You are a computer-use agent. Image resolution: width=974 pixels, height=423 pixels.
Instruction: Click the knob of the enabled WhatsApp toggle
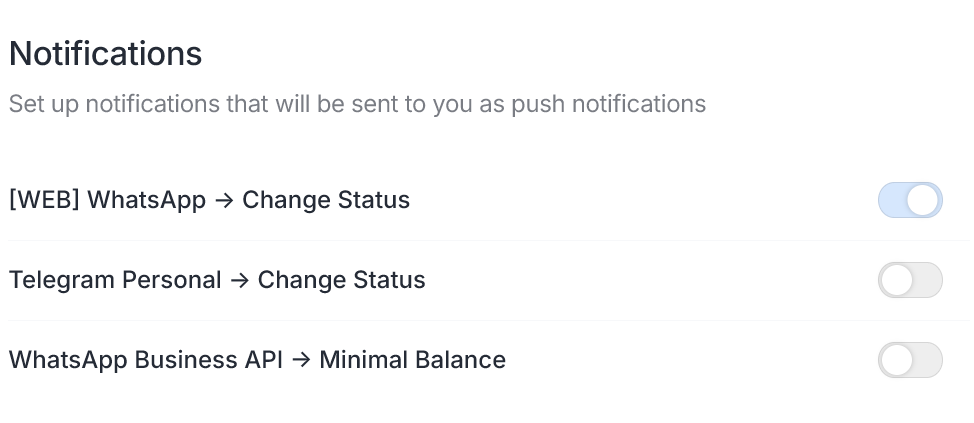[x=924, y=200]
